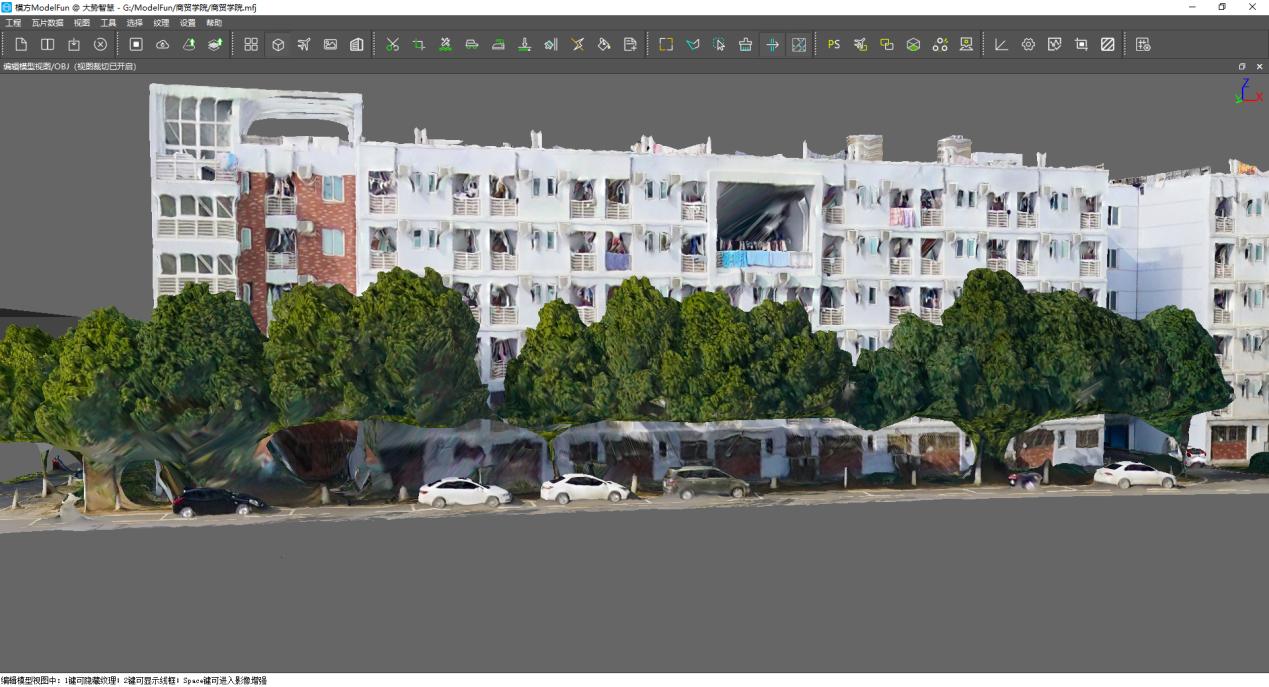Click the green-topped cube icon
The height and width of the screenshot is (687, 1269).
point(913,44)
